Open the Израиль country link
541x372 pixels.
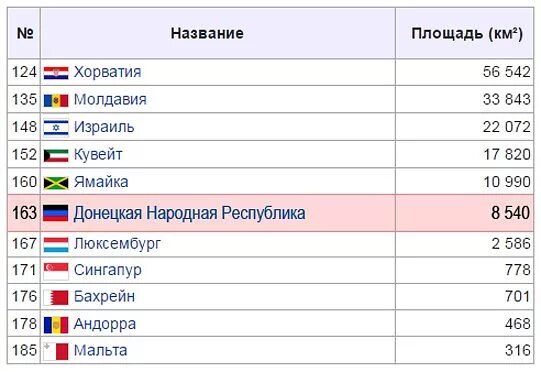click(x=104, y=127)
